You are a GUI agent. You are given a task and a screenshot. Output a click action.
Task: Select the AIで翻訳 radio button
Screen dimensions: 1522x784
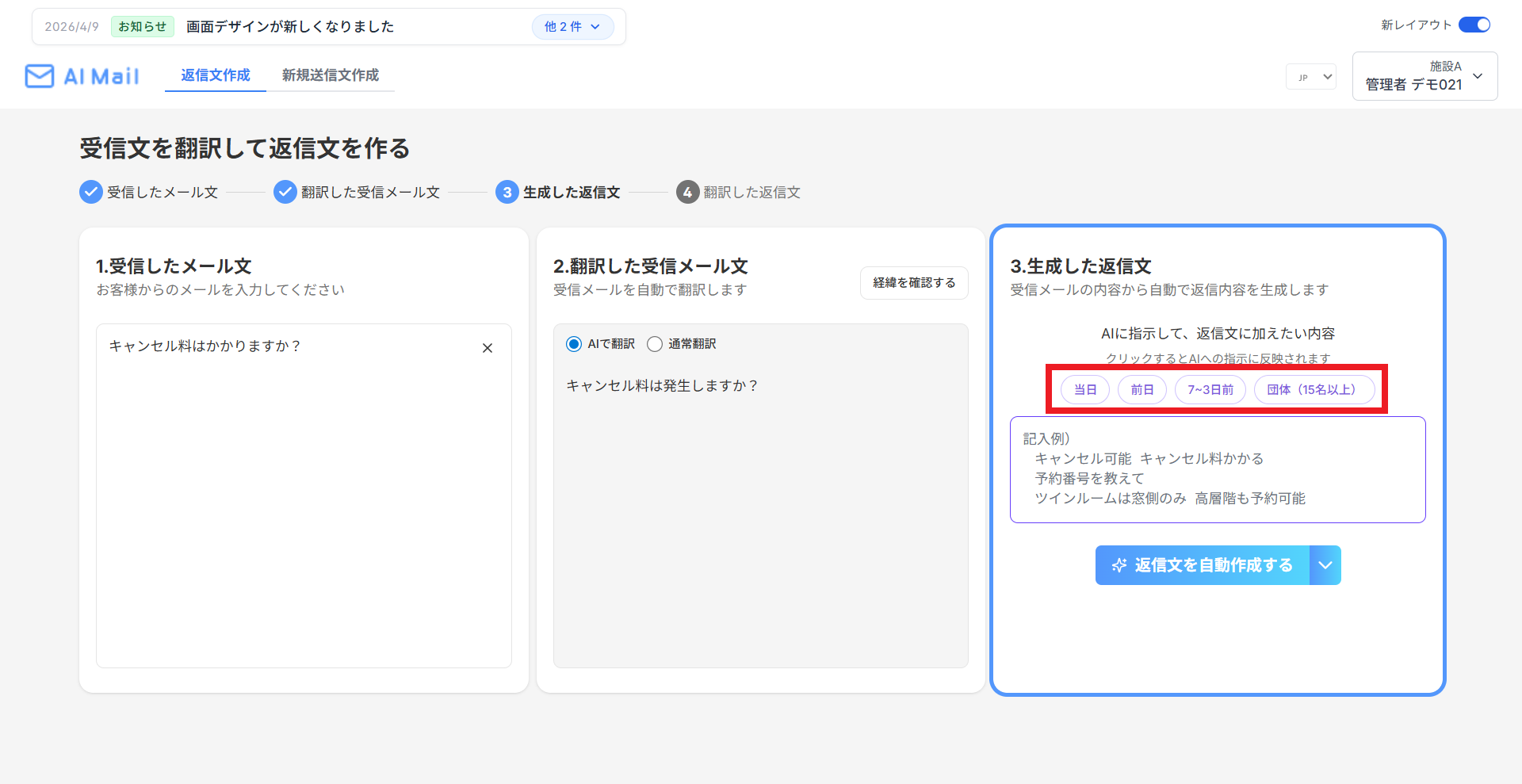click(574, 344)
